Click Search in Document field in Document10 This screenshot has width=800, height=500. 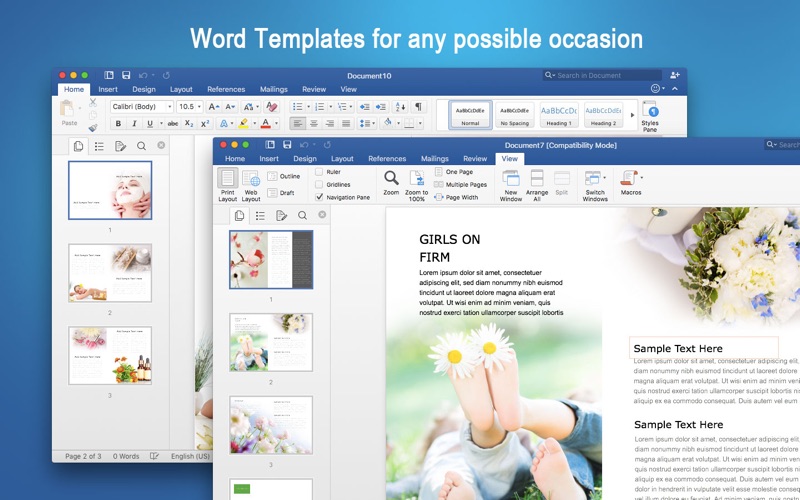pyautogui.click(x=602, y=75)
